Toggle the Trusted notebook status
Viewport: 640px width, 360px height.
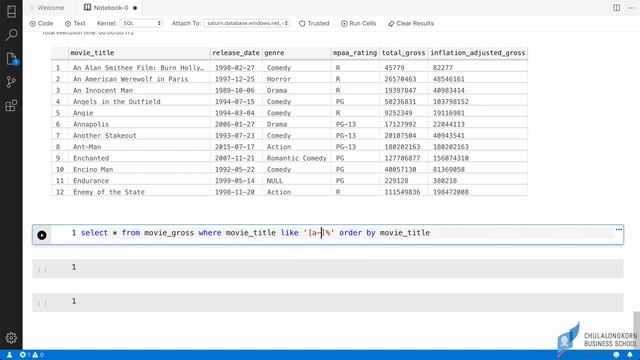tap(314, 24)
